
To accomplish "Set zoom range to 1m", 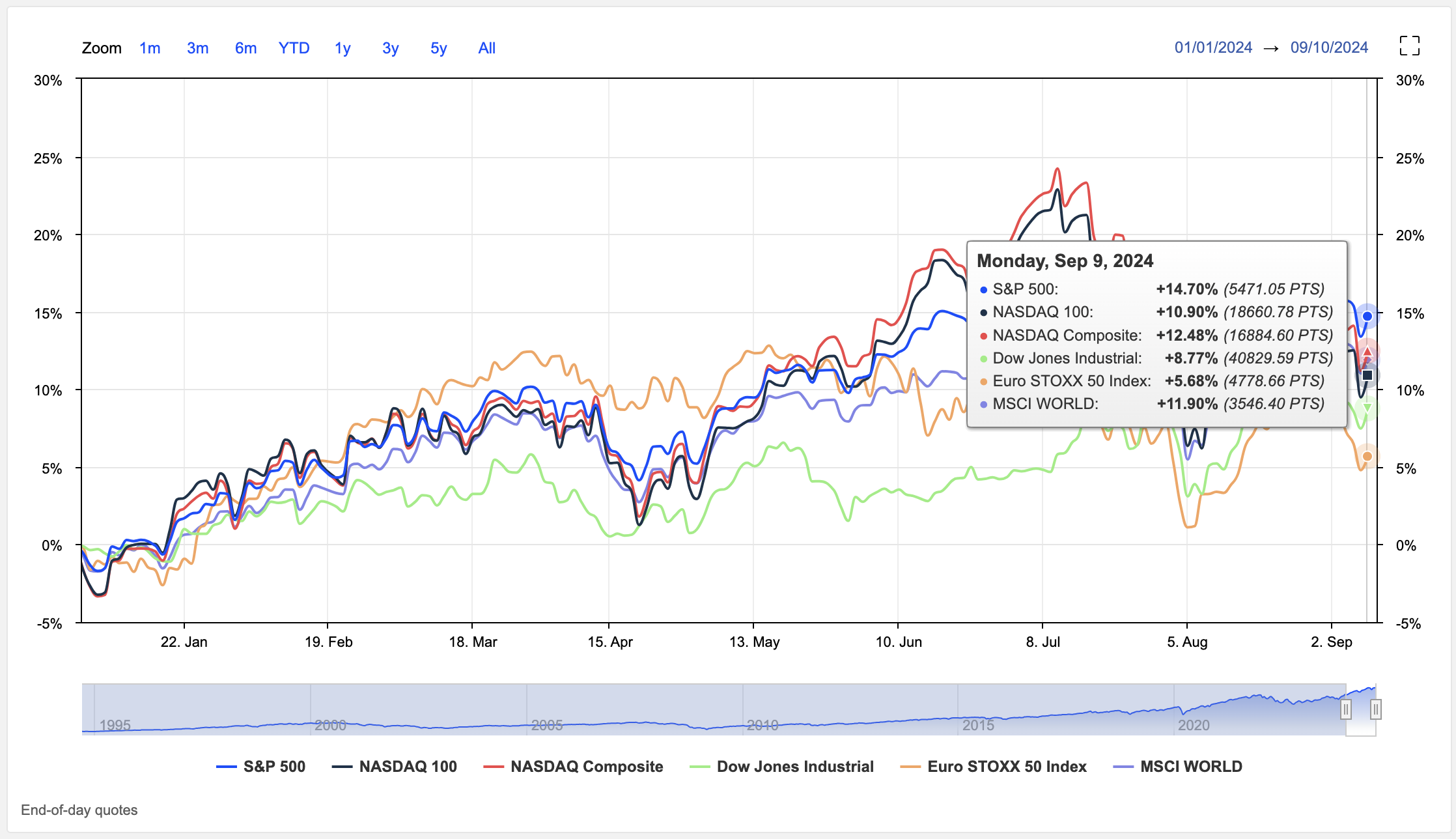I will [150, 48].
